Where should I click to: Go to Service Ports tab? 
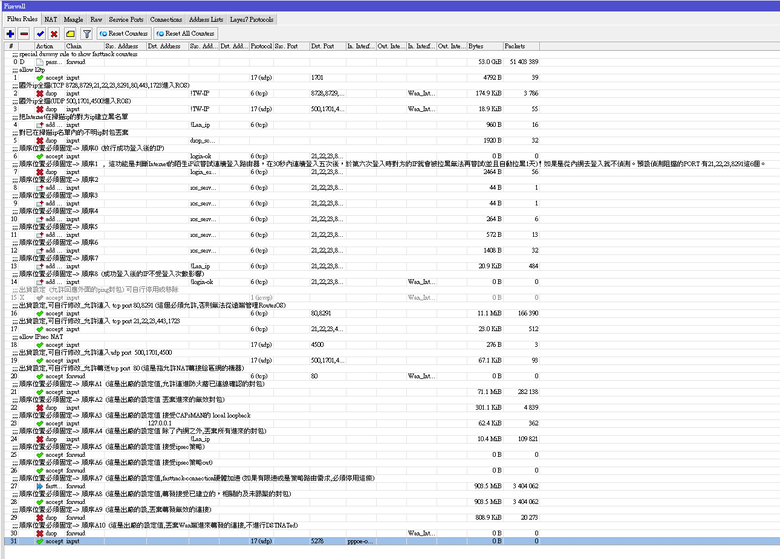[126, 19]
